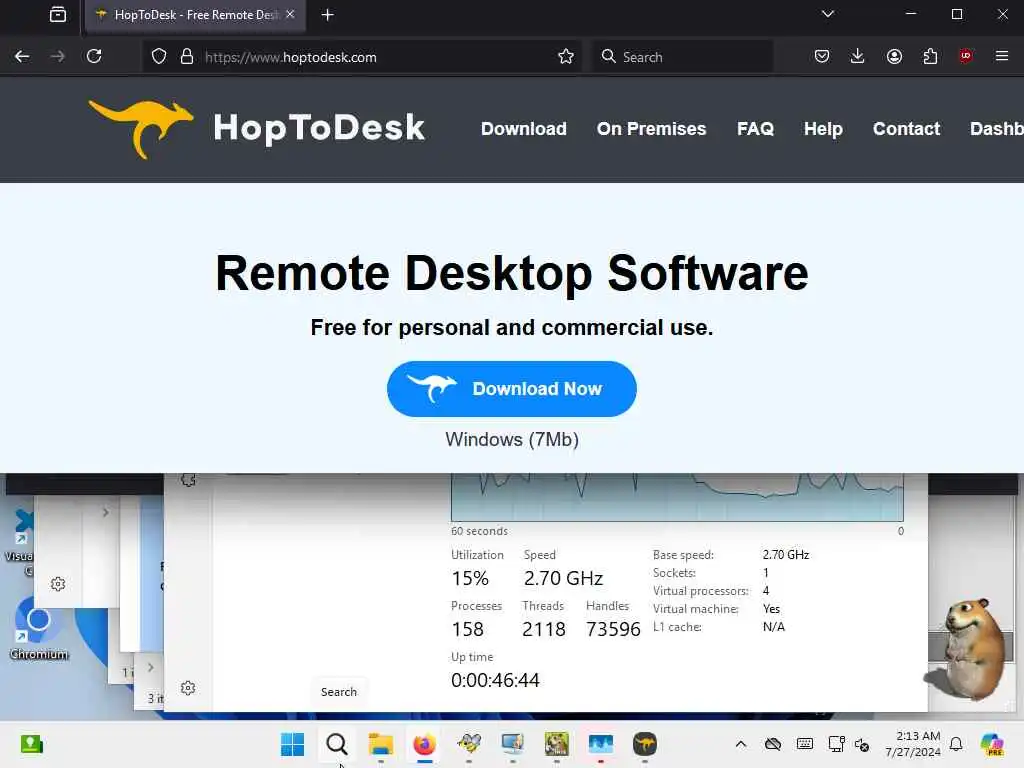Open the Firefox hamburger application menu

pos(1002,57)
